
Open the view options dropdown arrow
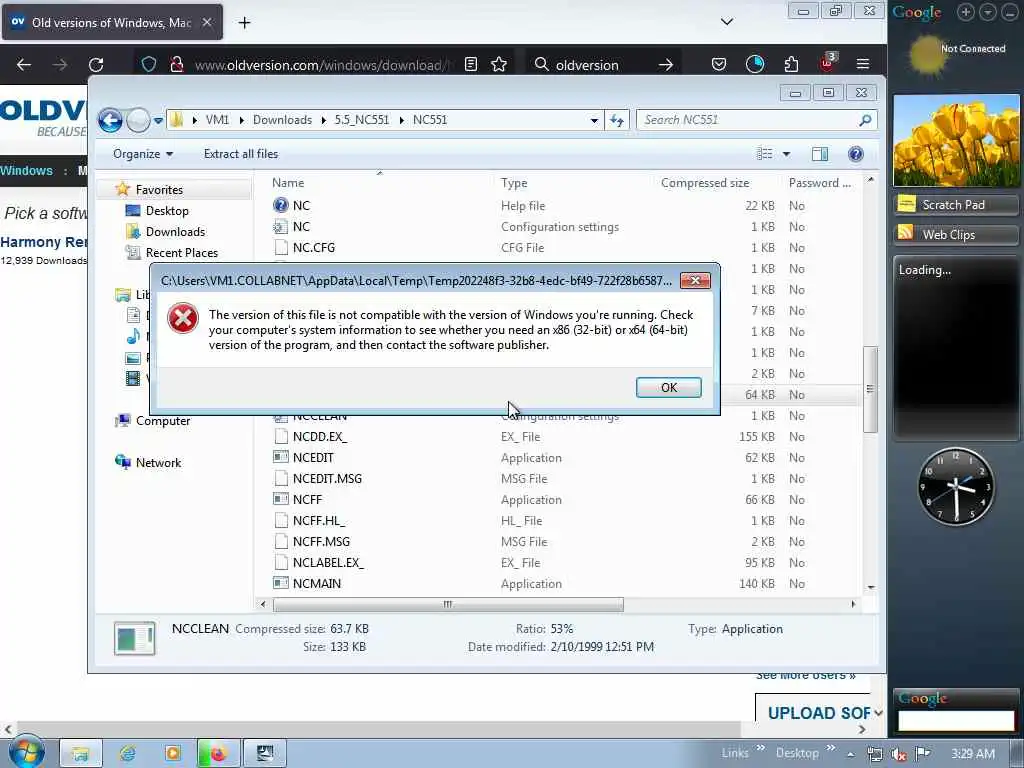[786, 154]
